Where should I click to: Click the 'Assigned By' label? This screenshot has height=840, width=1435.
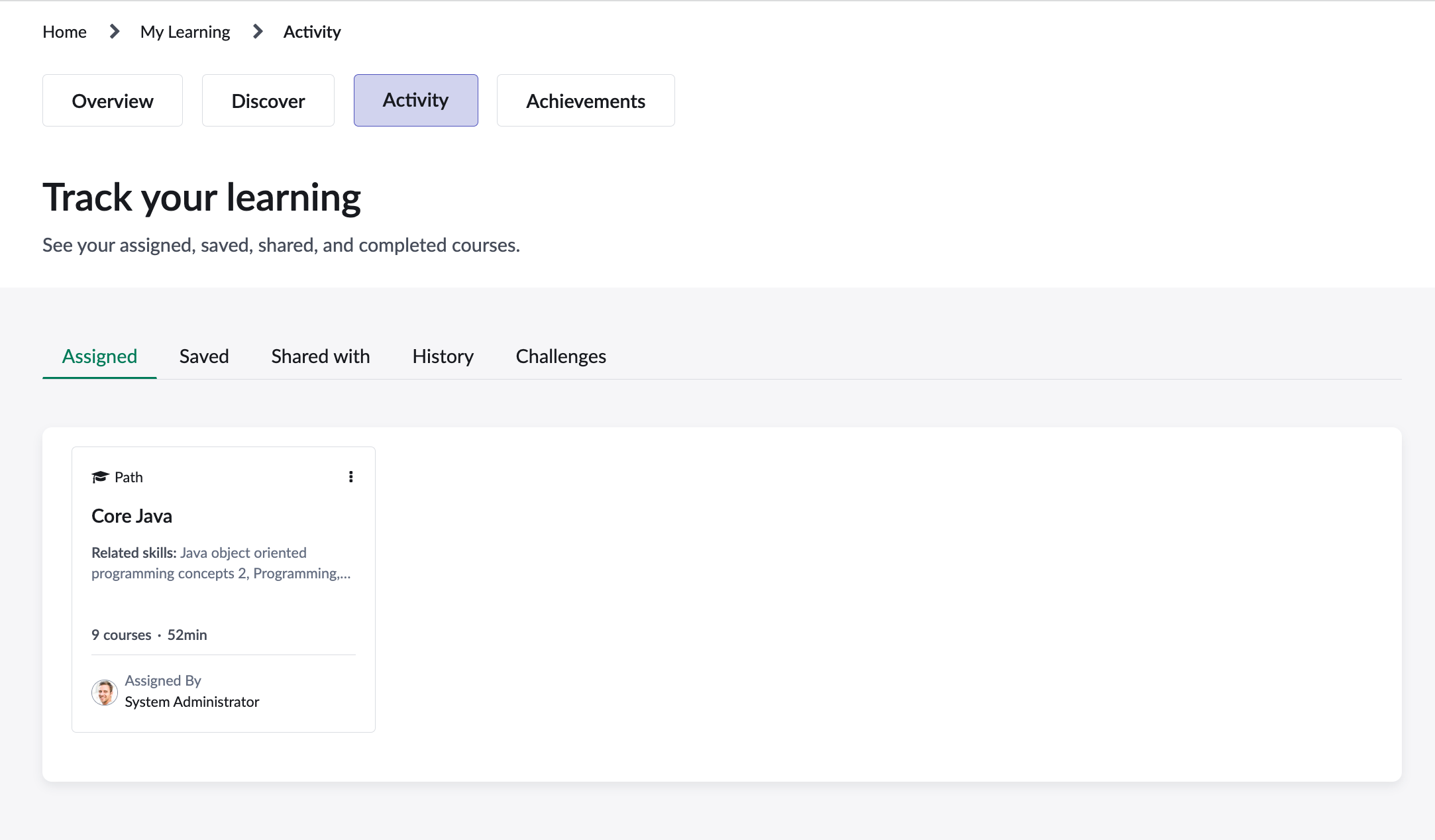(163, 680)
